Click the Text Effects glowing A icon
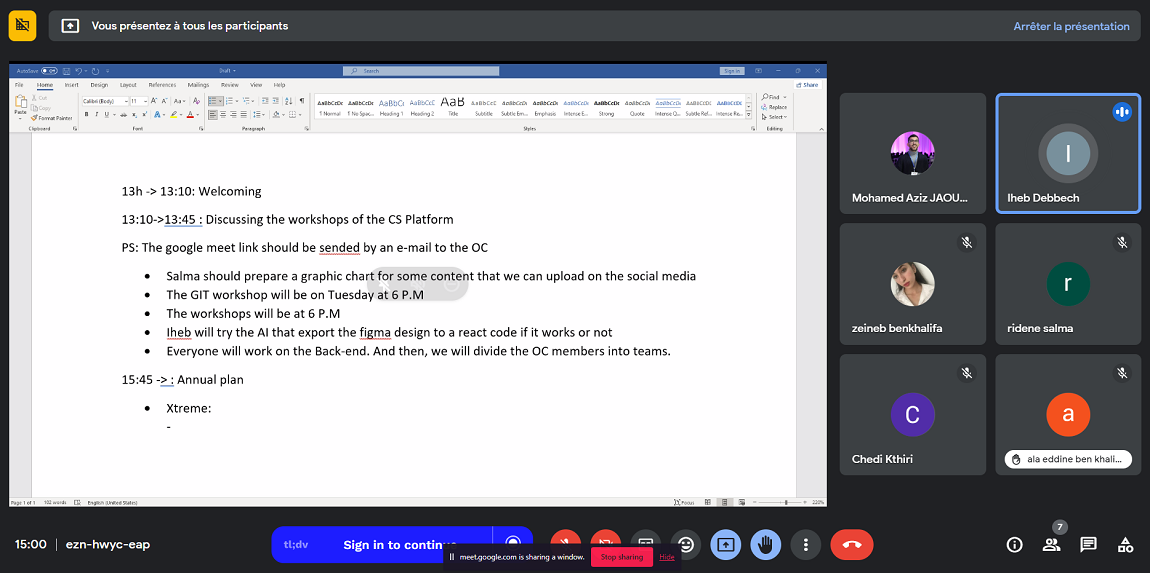Image resolution: width=1150 pixels, height=573 pixels. click(x=157, y=114)
